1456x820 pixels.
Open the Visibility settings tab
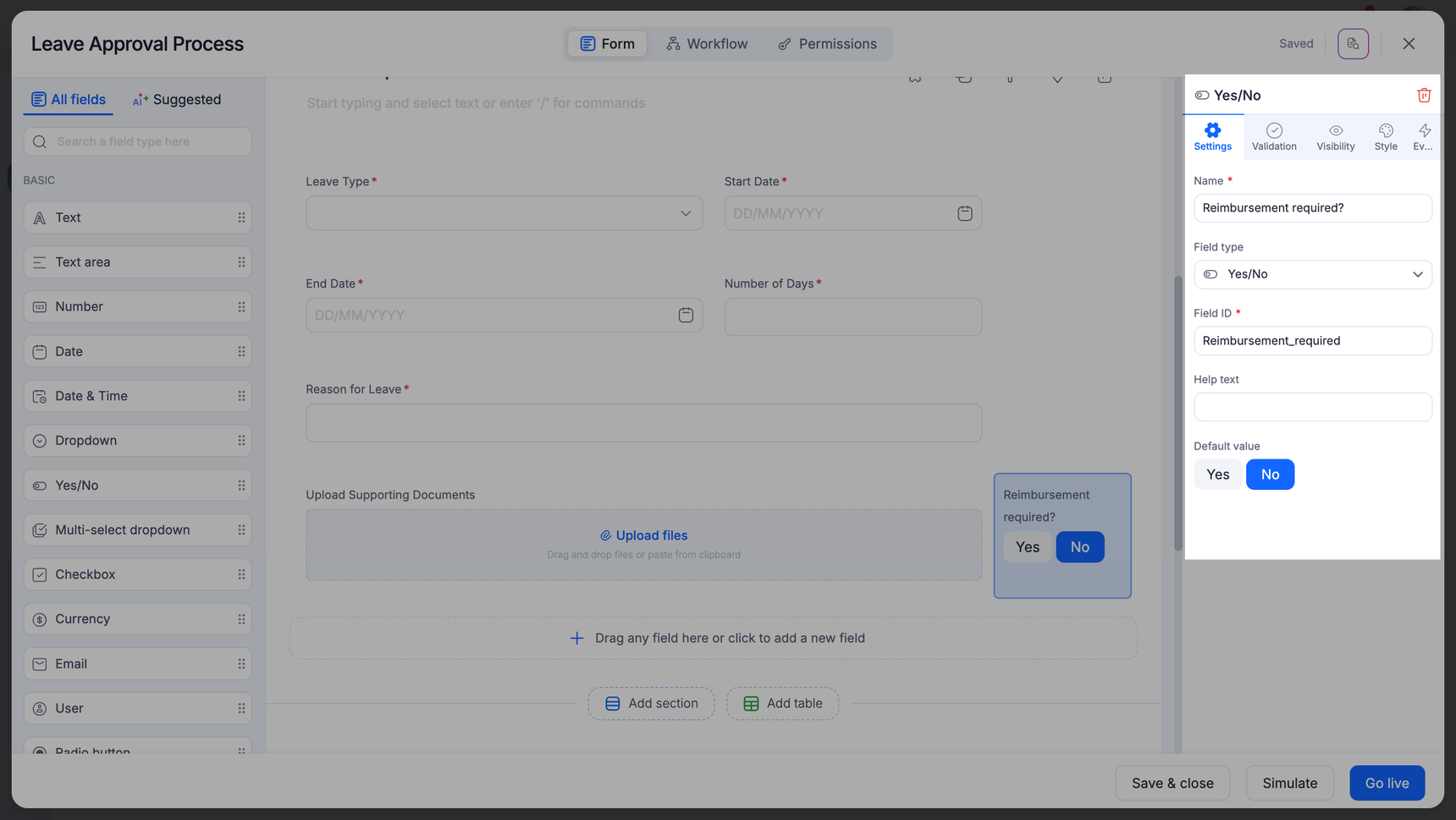coord(1335,137)
